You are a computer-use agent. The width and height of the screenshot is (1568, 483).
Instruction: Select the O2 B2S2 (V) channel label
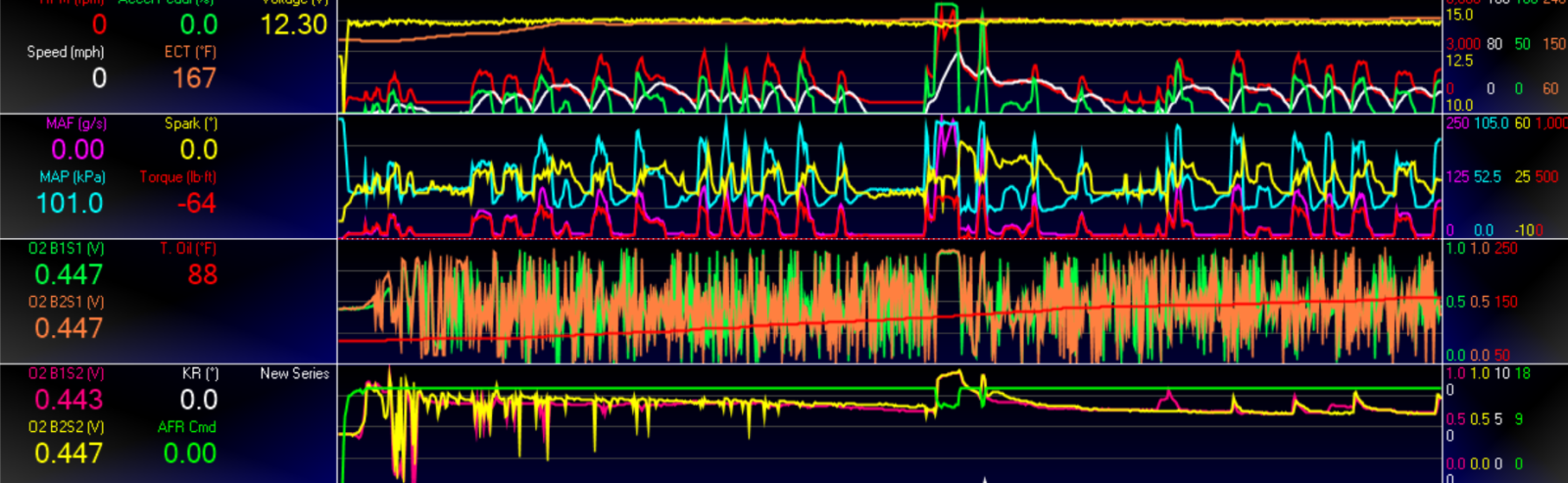coord(67,427)
